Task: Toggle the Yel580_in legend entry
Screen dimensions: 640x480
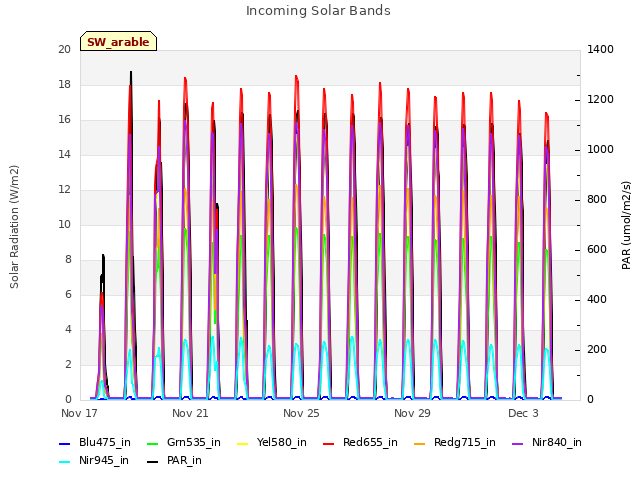Action: (x=272, y=442)
